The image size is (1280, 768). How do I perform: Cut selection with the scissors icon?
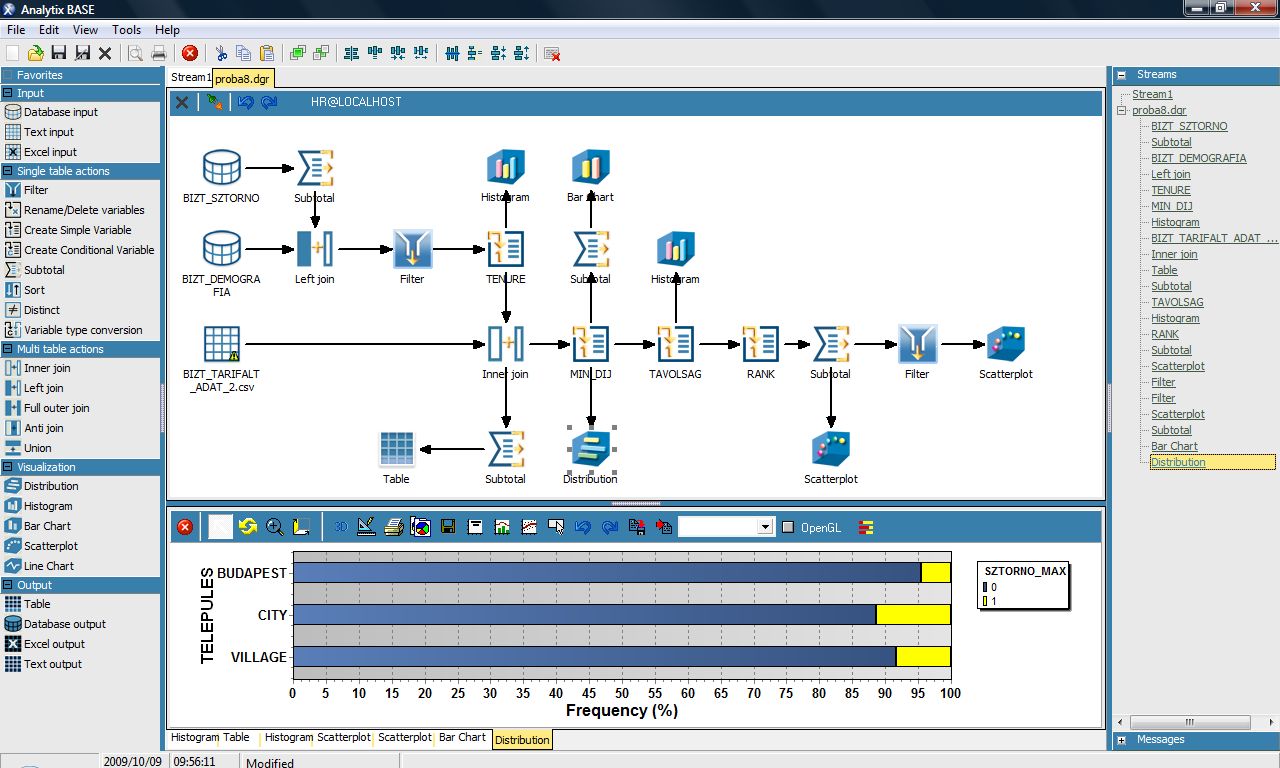click(221, 53)
